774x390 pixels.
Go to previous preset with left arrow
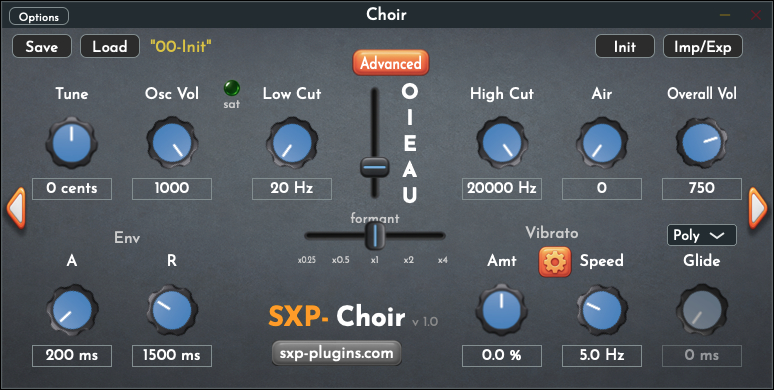click(16, 208)
